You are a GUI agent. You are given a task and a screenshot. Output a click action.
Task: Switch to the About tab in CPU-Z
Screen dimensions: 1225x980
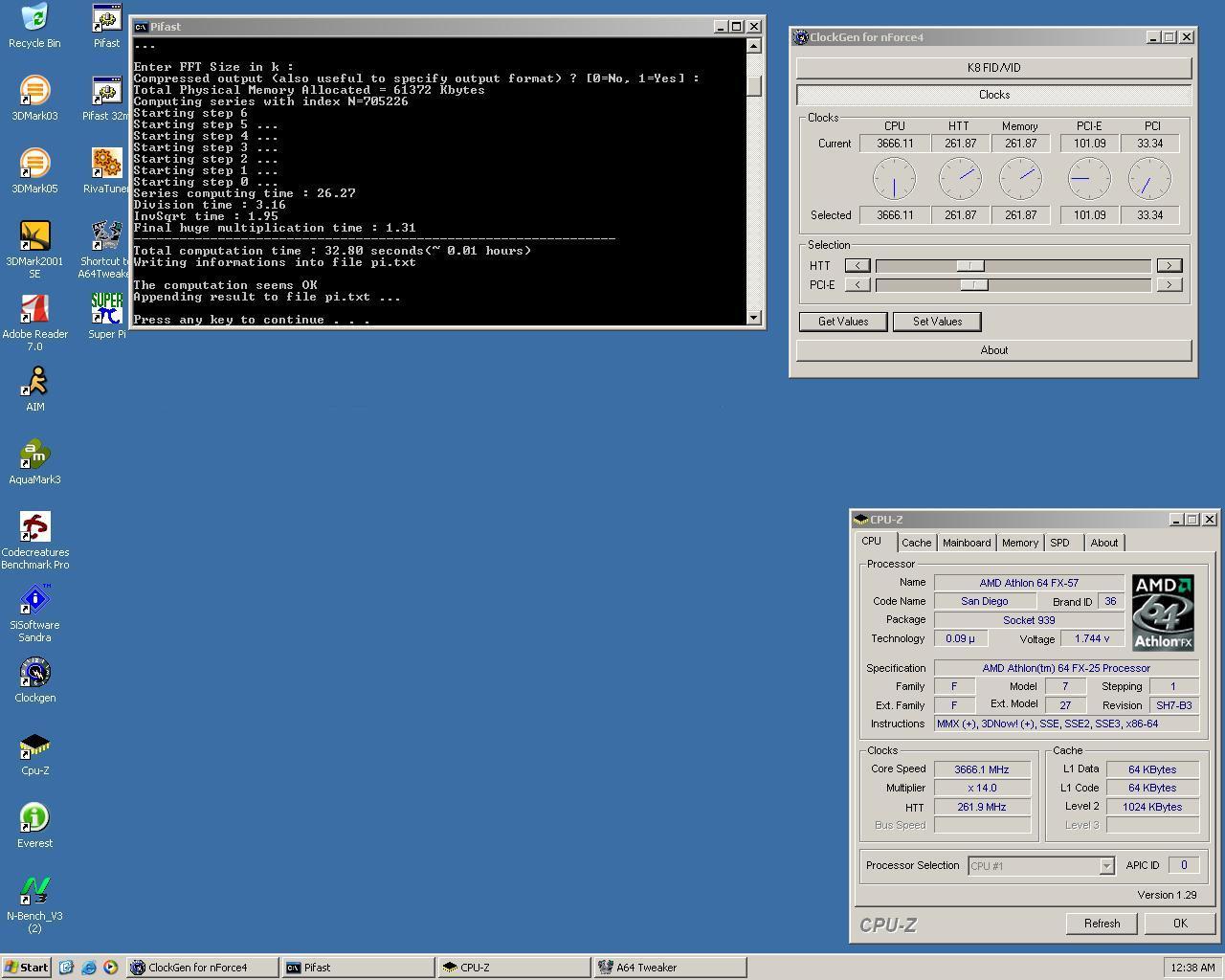point(1103,543)
